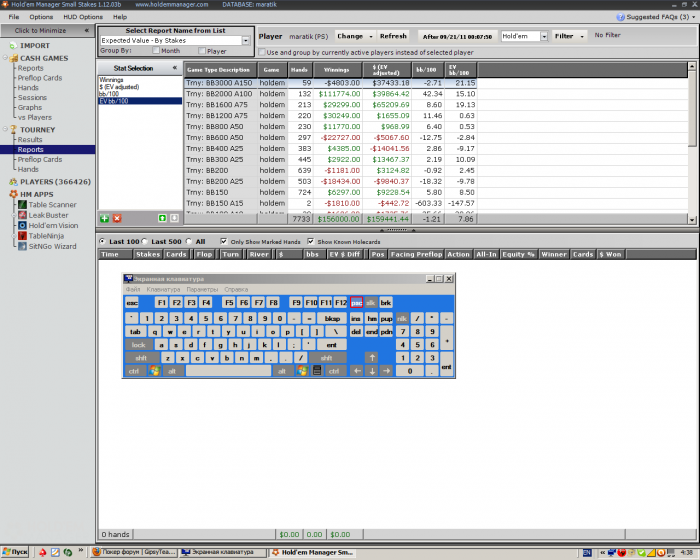Open Файл menu in on-screen keyboard
The width and height of the screenshot is (700, 560).
tap(133, 289)
